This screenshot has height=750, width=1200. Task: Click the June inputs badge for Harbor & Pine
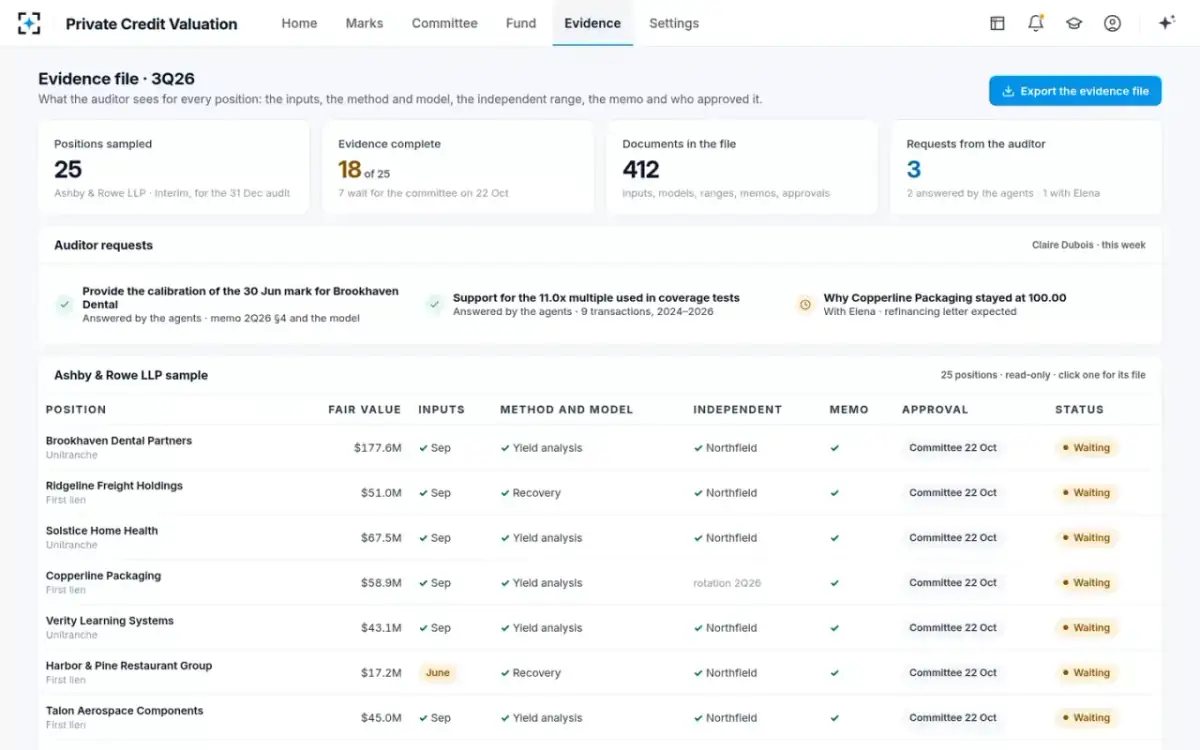coord(438,673)
